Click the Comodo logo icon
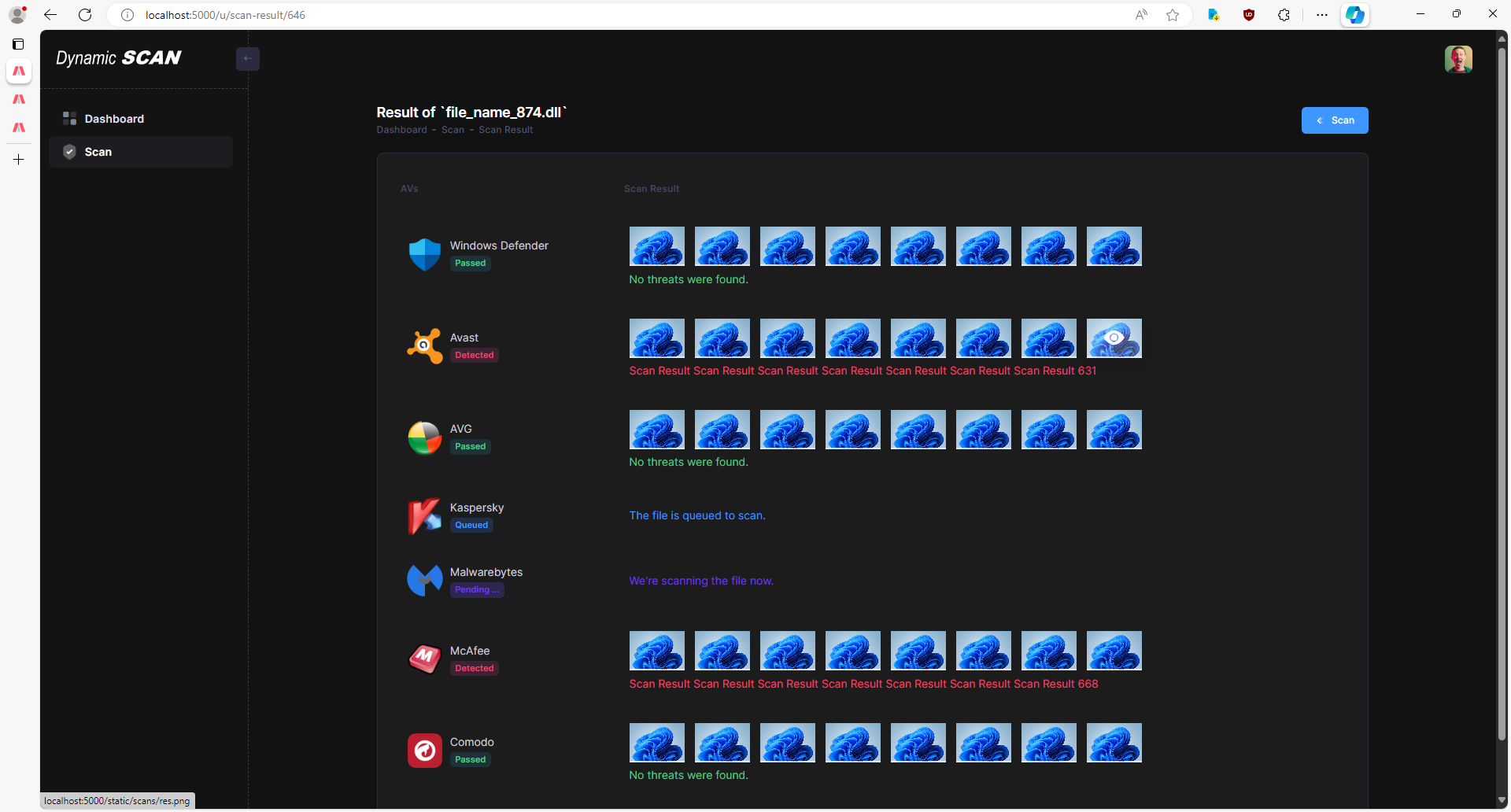 pos(424,751)
